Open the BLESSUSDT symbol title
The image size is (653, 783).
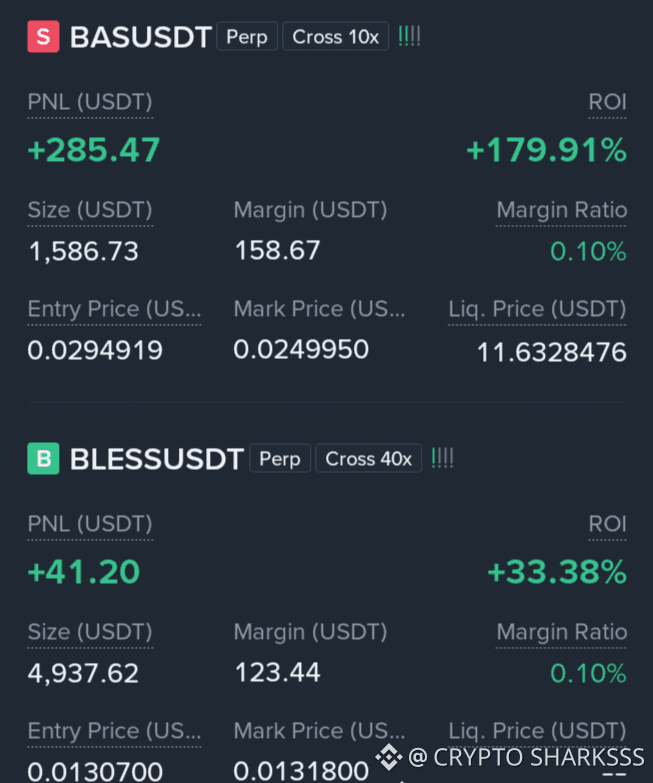pos(157,459)
